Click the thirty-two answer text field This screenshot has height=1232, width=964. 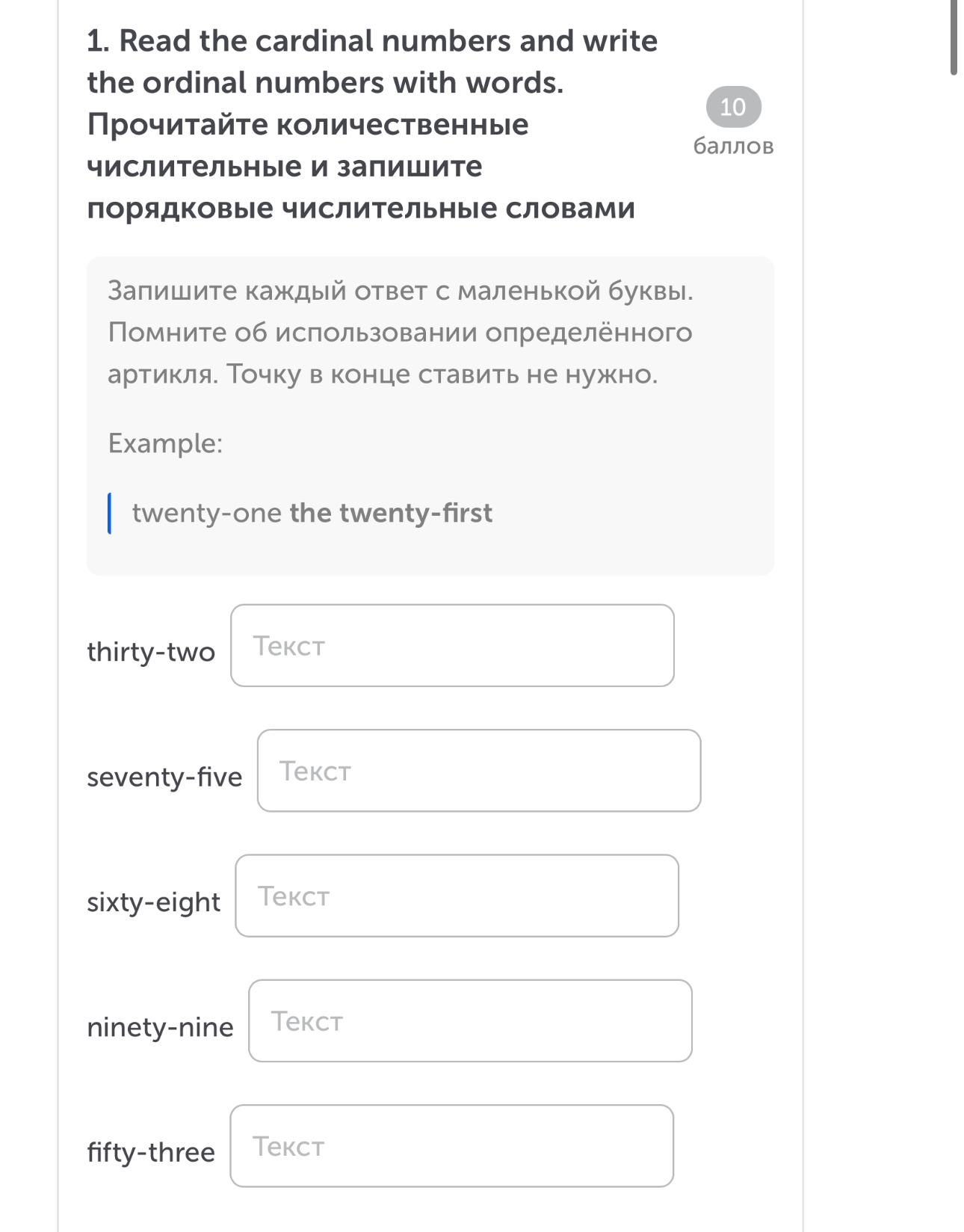pos(452,646)
